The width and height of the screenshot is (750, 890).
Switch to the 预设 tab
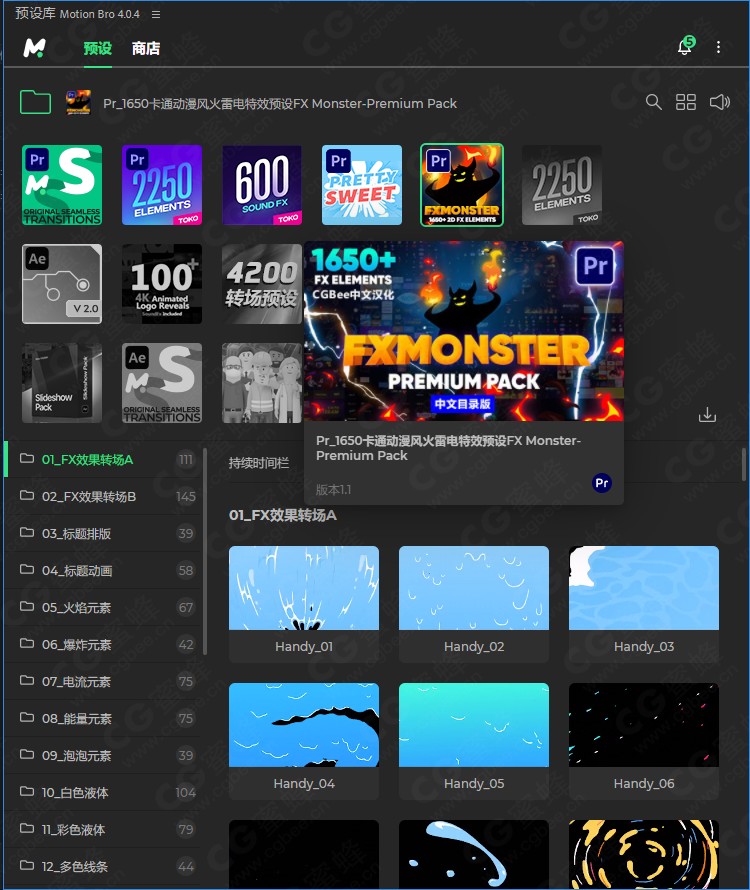coord(98,48)
